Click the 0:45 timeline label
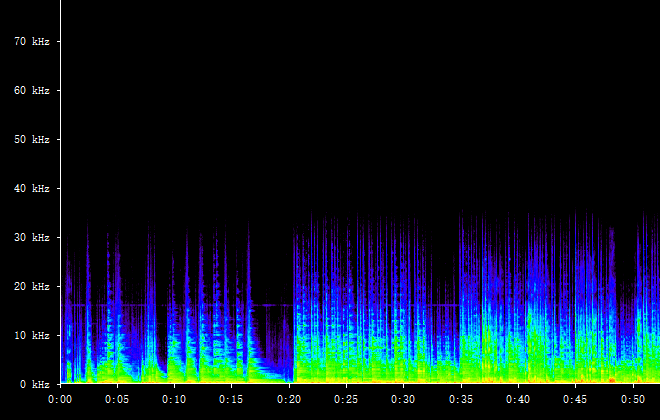Screen dimensions: 660x420 [x=574, y=399]
